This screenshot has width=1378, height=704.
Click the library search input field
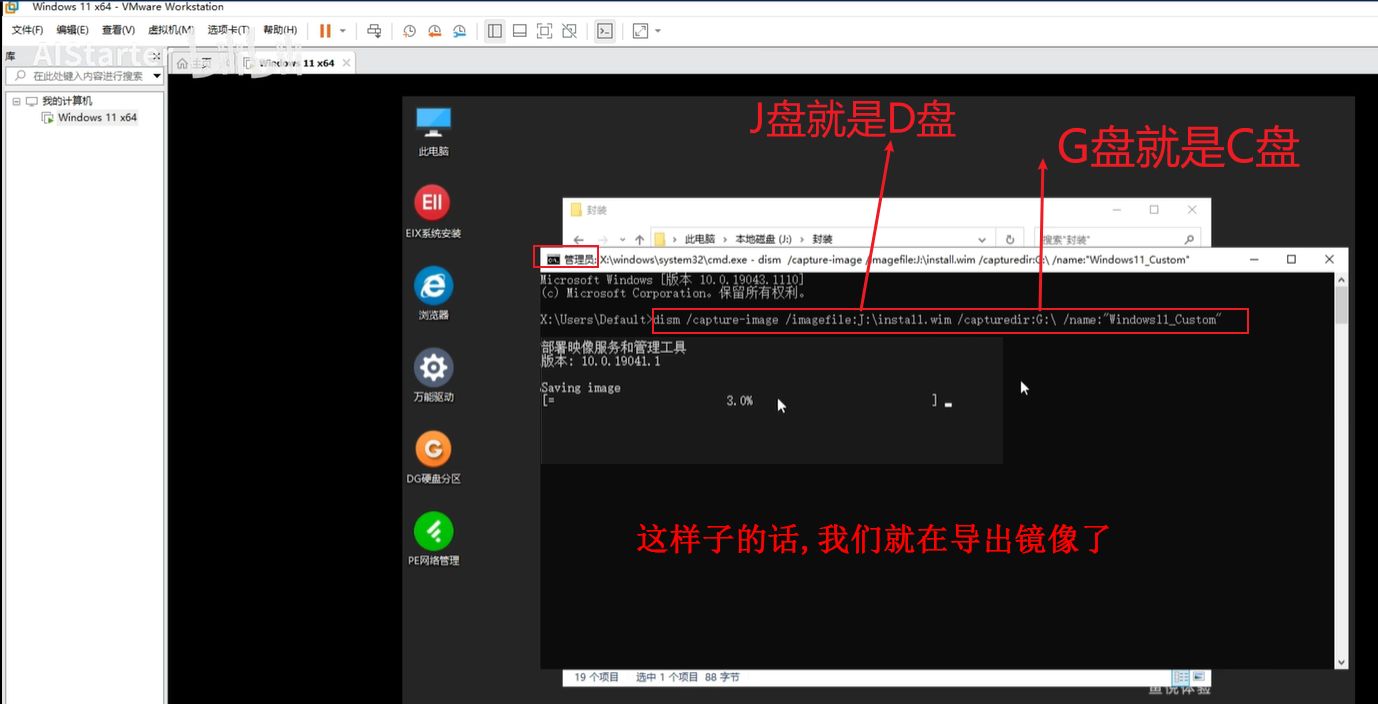(x=86, y=76)
